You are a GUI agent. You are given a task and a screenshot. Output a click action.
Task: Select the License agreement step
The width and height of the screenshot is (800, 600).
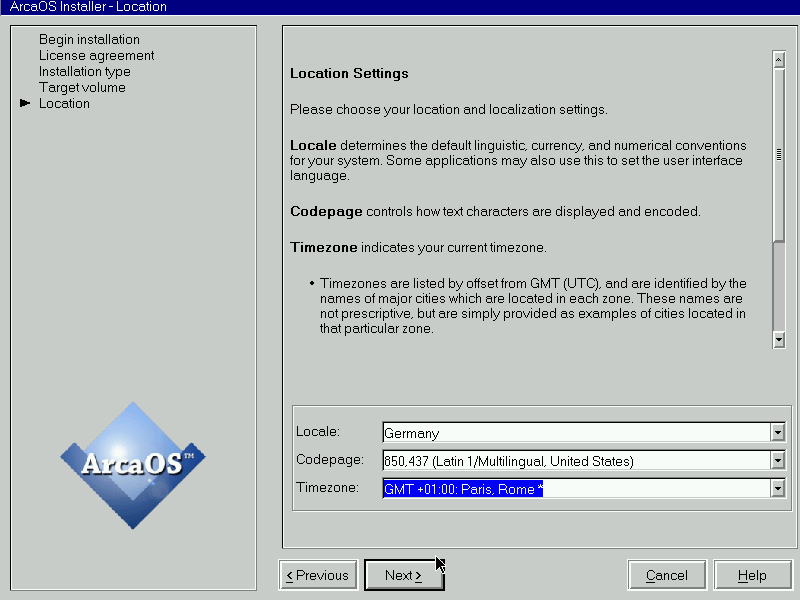pos(96,56)
